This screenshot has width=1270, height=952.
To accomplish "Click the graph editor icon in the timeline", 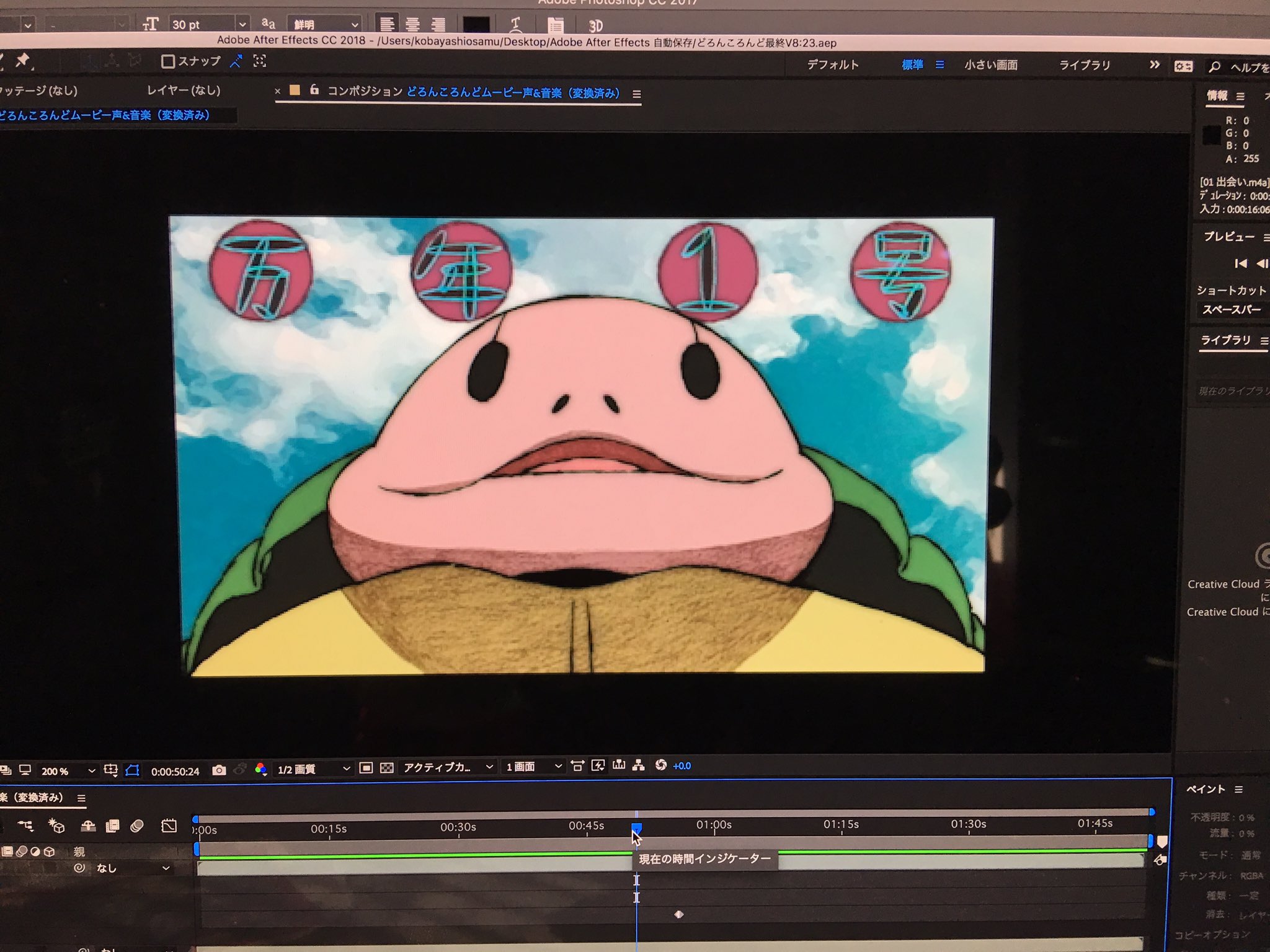I will tap(169, 826).
